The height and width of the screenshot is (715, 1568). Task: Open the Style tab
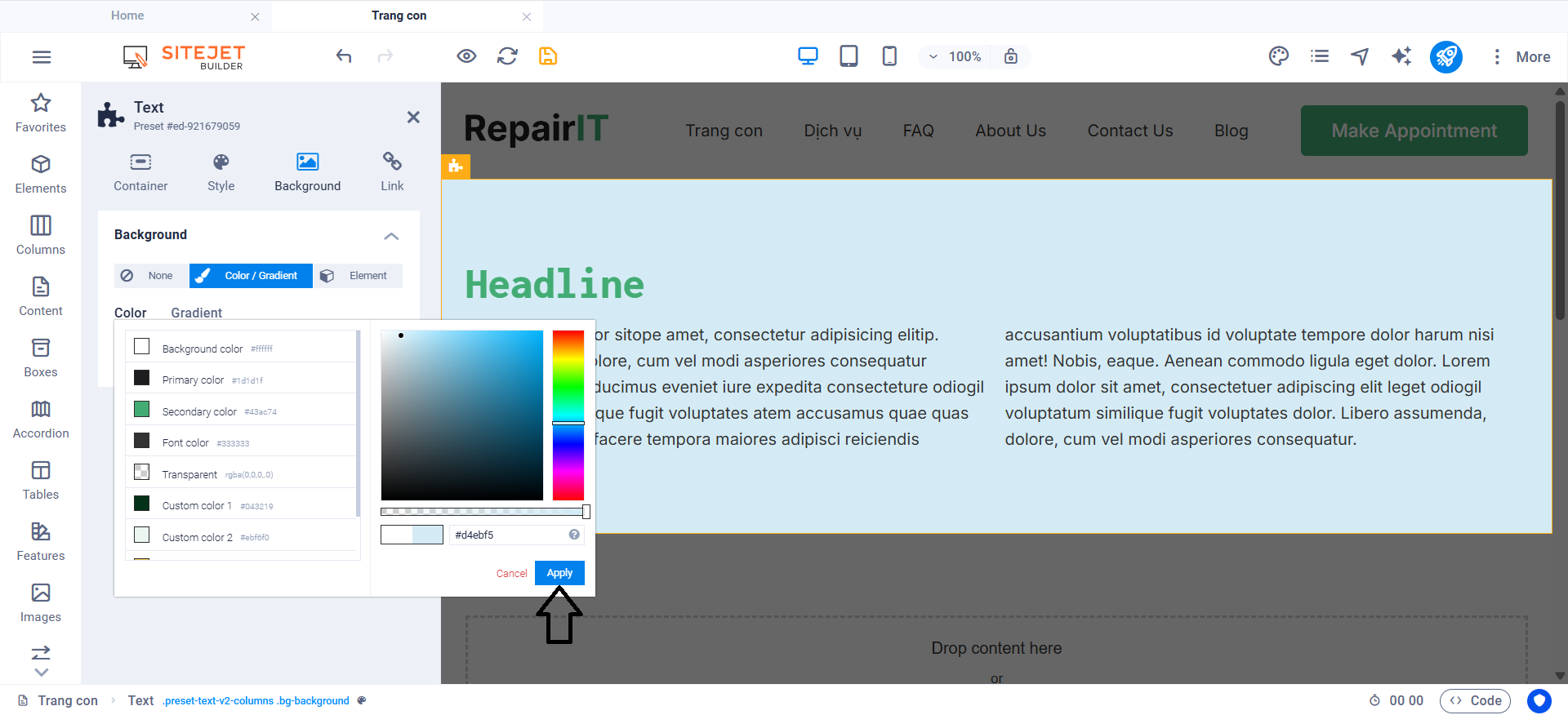click(x=220, y=172)
